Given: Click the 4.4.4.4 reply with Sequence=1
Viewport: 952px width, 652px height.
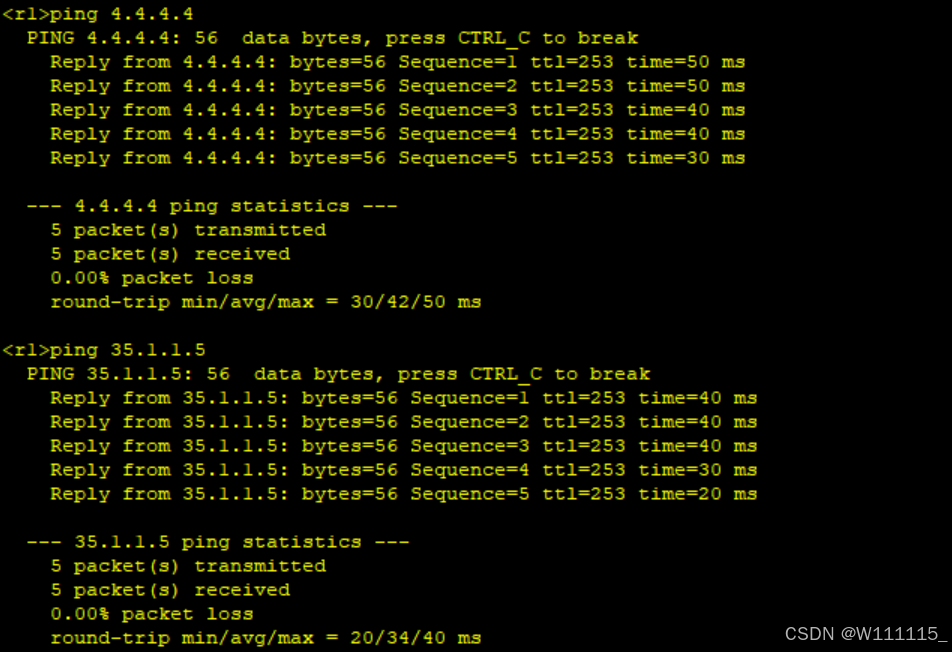Looking at the screenshot, I should pos(398,62).
